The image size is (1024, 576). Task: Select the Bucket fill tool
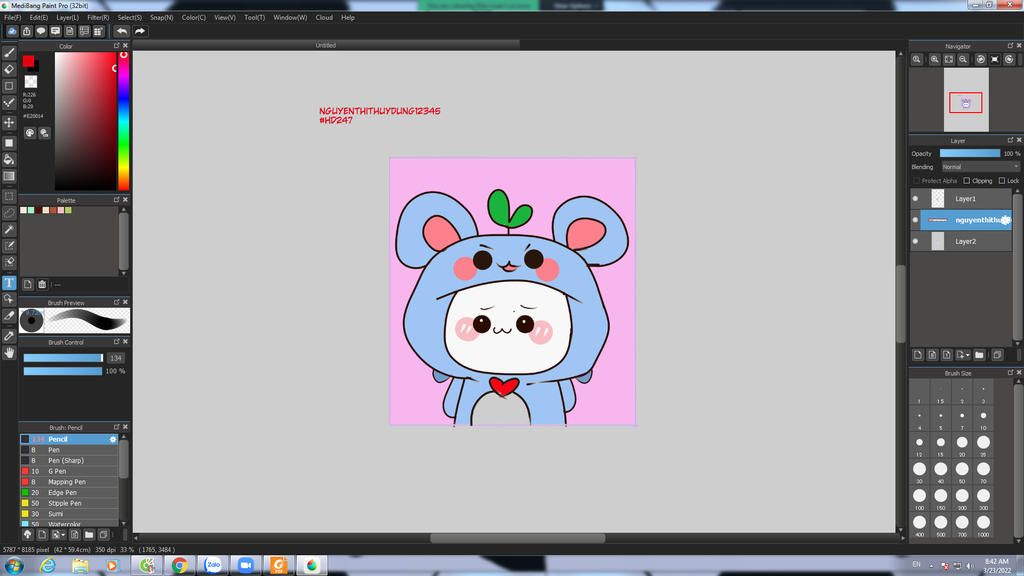9,159
